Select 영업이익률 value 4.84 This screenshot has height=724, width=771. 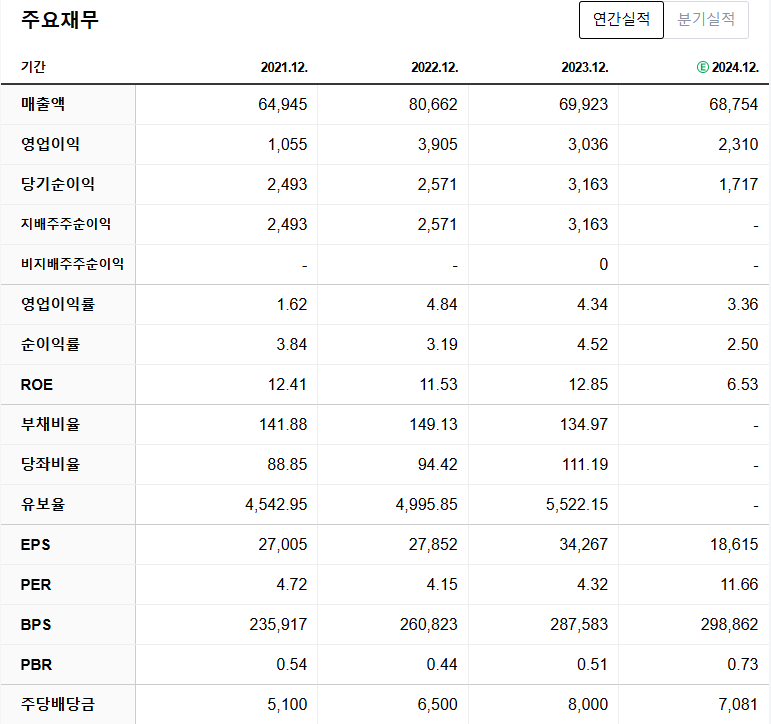442,304
